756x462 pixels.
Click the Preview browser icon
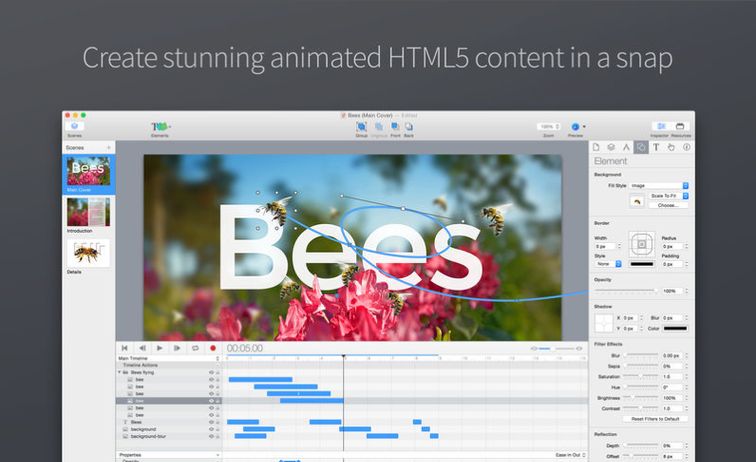click(576, 127)
